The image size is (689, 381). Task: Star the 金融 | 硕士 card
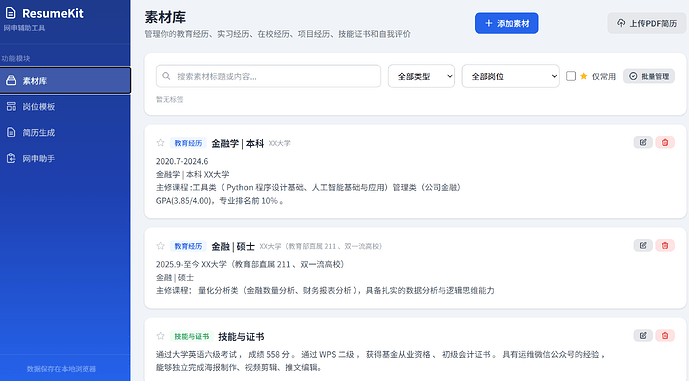coord(160,246)
